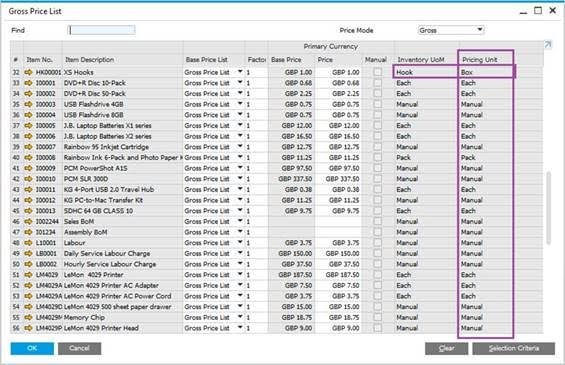Open link arrow for Rainbow 95 Inkjet Cartridge

click(28, 147)
